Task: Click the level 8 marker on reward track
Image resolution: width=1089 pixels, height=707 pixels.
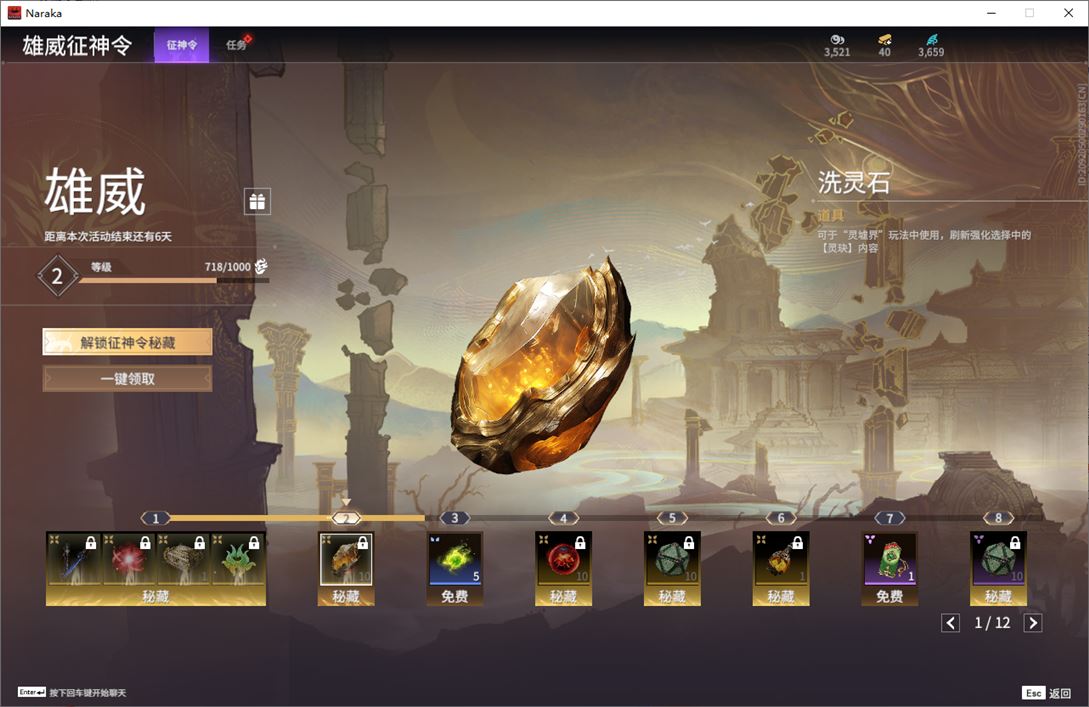Action: tap(998, 518)
